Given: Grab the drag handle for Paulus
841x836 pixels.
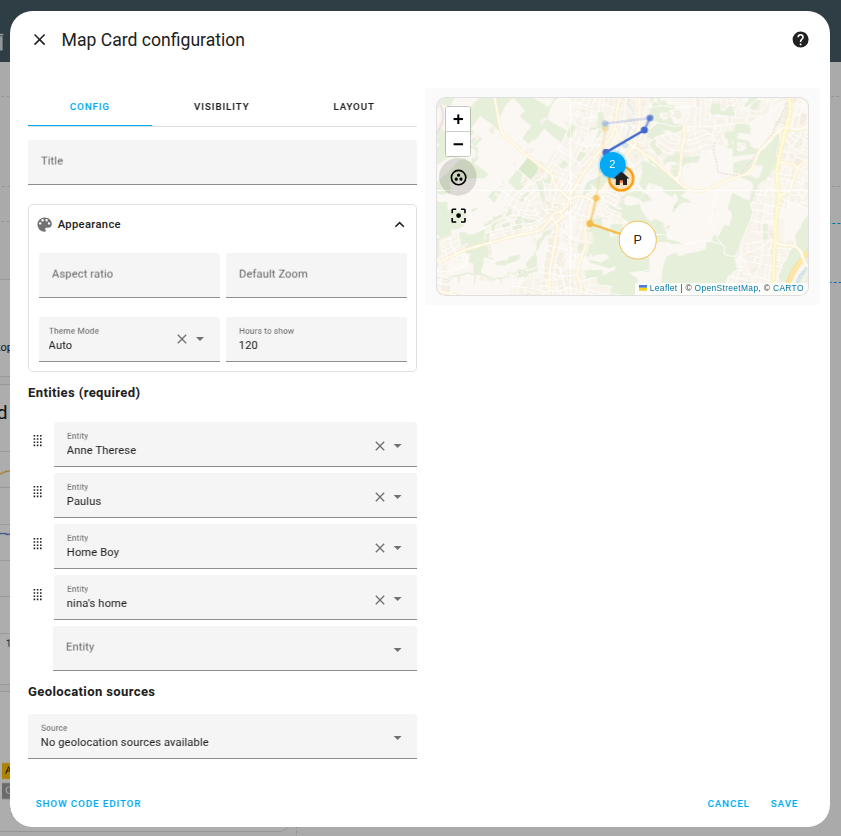Looking at the screenshot, I should (x=38, y=492).
